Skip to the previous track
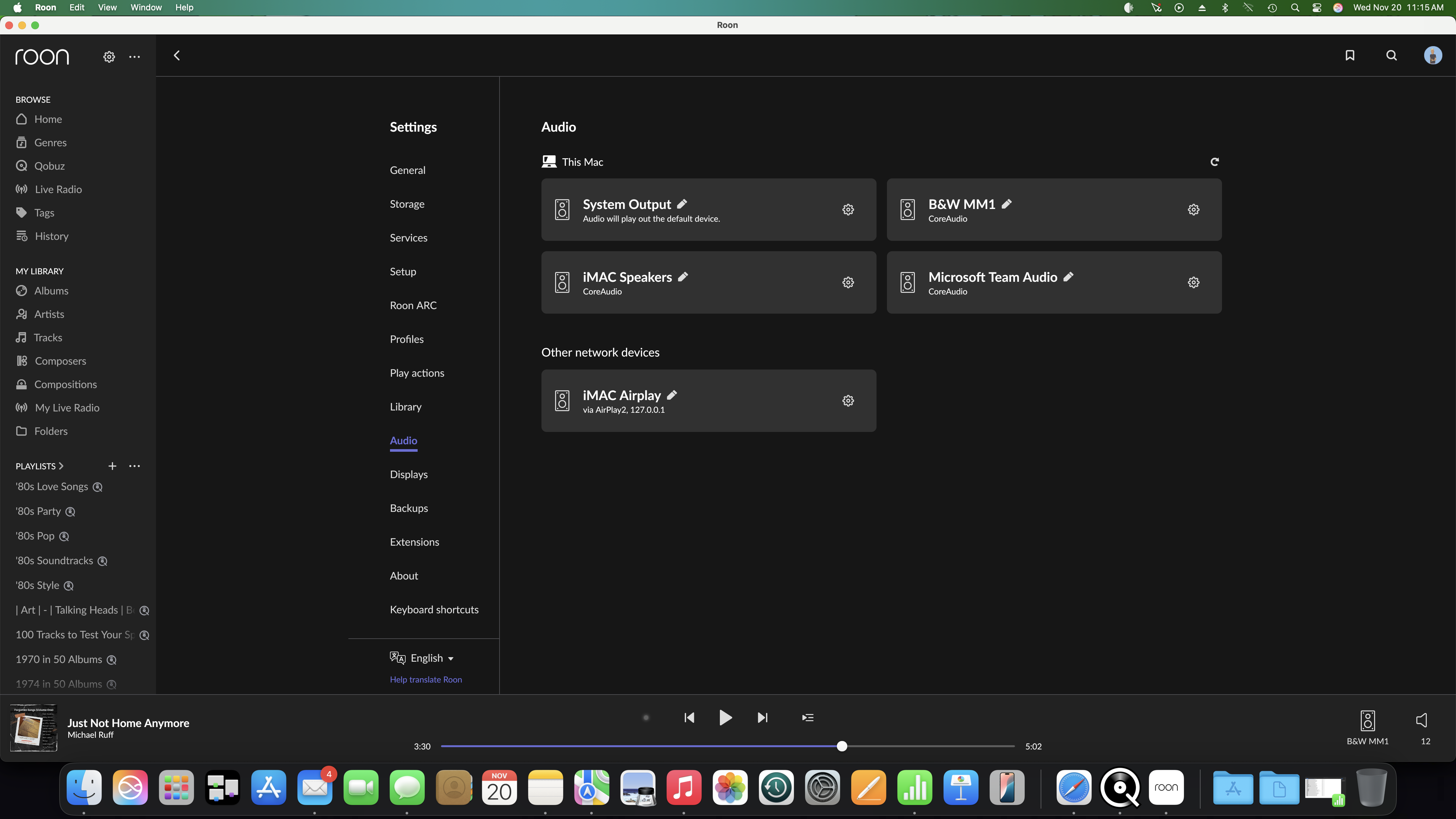 689,717
